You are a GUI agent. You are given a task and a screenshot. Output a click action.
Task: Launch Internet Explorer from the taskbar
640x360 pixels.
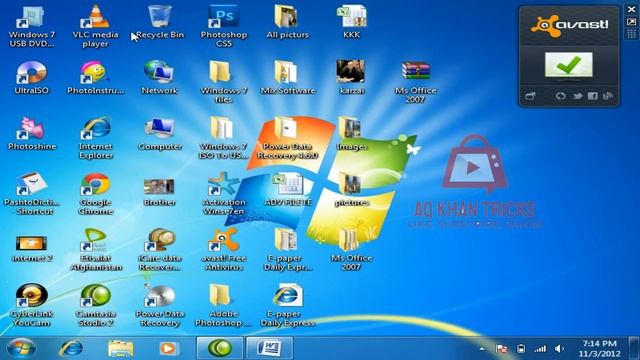pyautogui.click(x=71, y=349)
